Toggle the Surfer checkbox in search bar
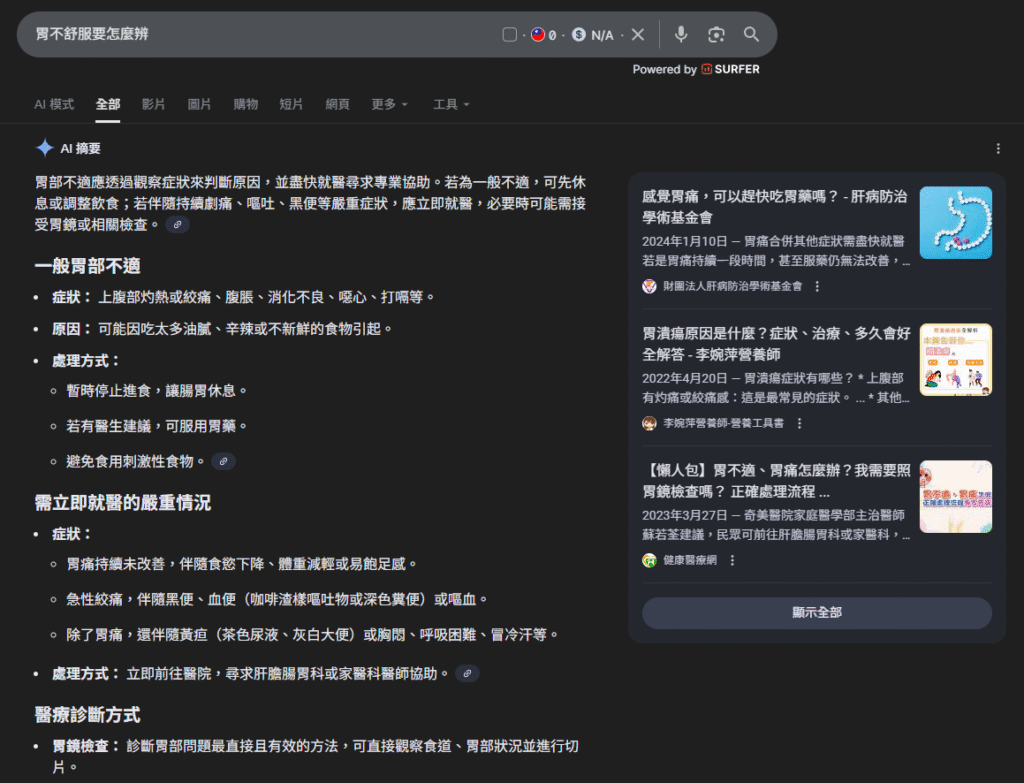The width and height of the screenshot is (1024, 783). pyautogui.click(x=509, y=35)
